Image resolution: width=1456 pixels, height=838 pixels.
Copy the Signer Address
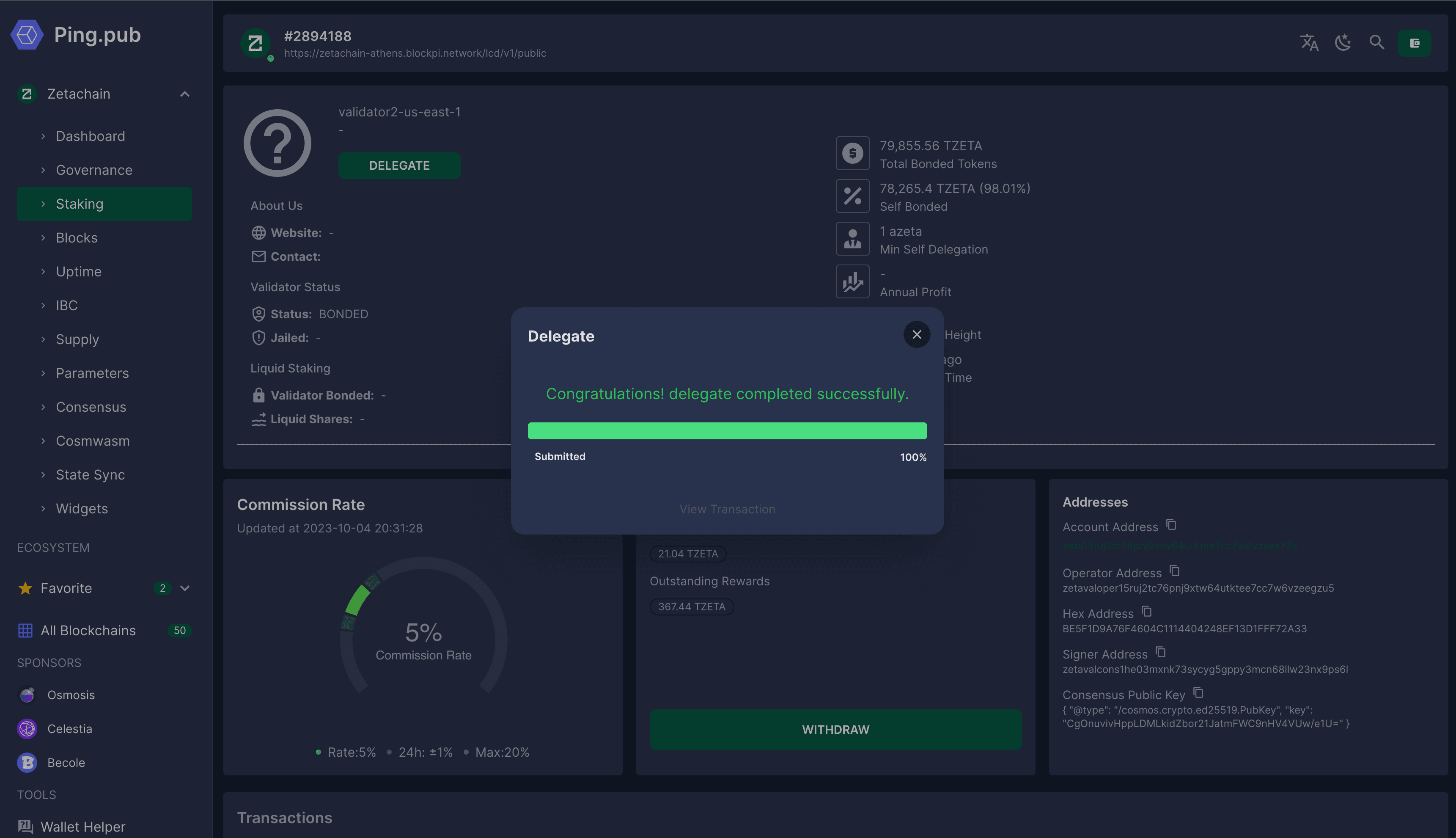[1160, 652]
